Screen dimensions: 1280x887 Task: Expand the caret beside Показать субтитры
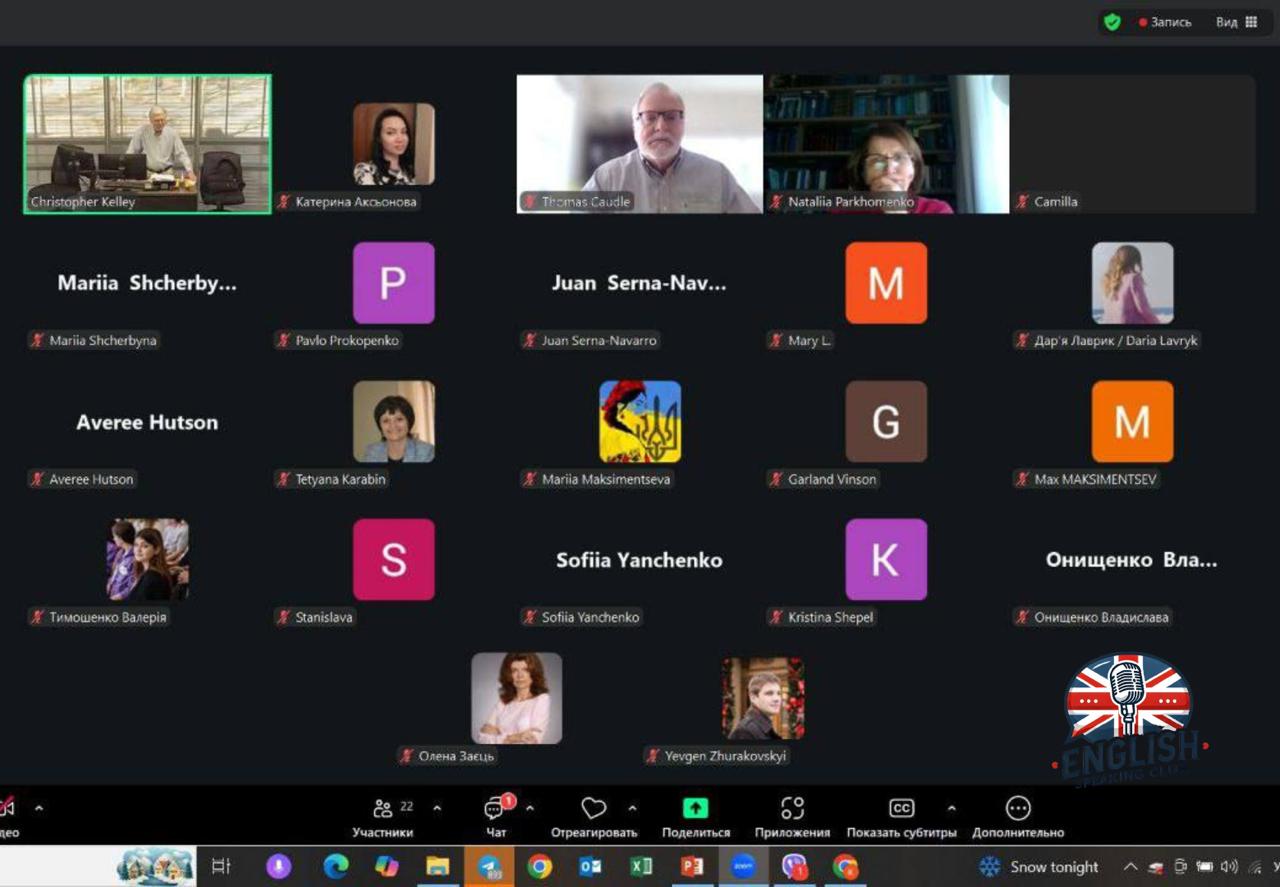[951, 808]
